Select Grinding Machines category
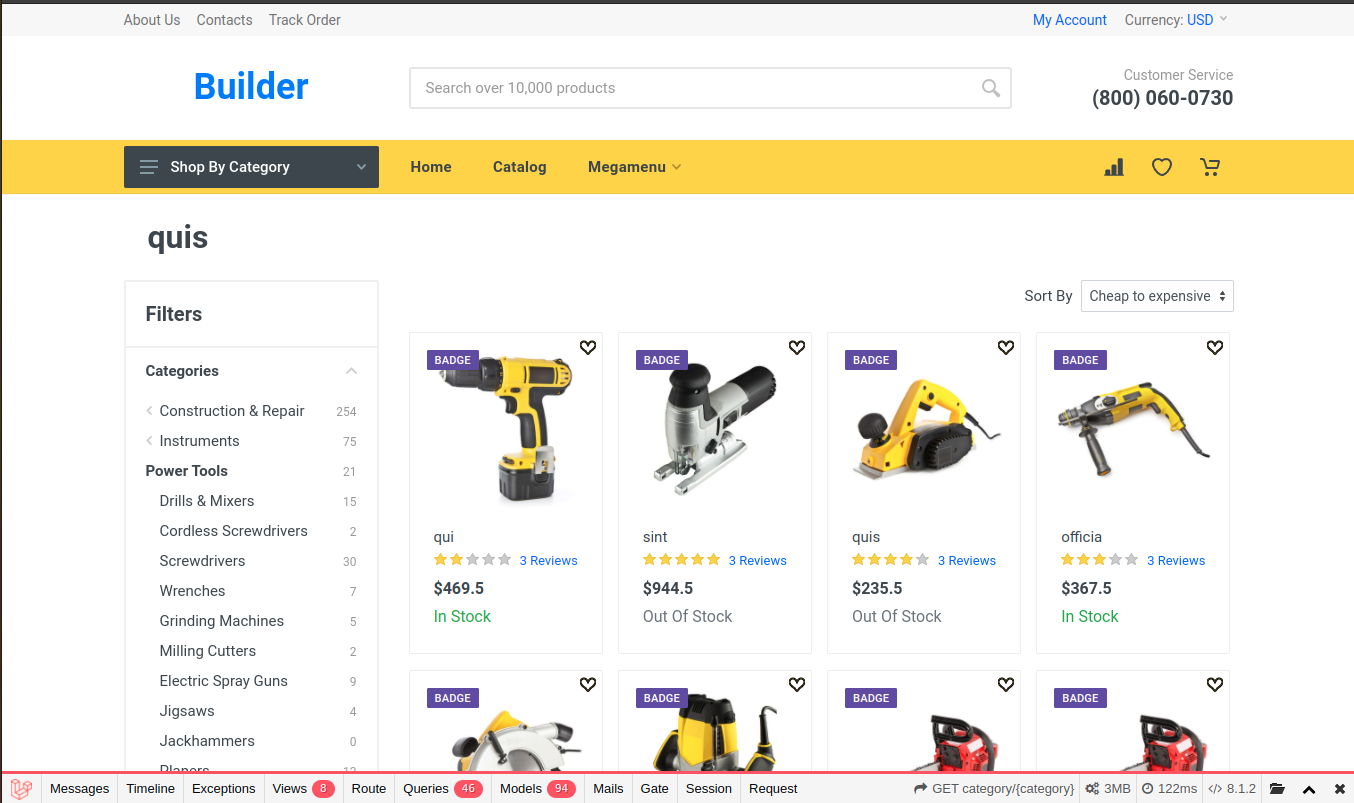 222,621
